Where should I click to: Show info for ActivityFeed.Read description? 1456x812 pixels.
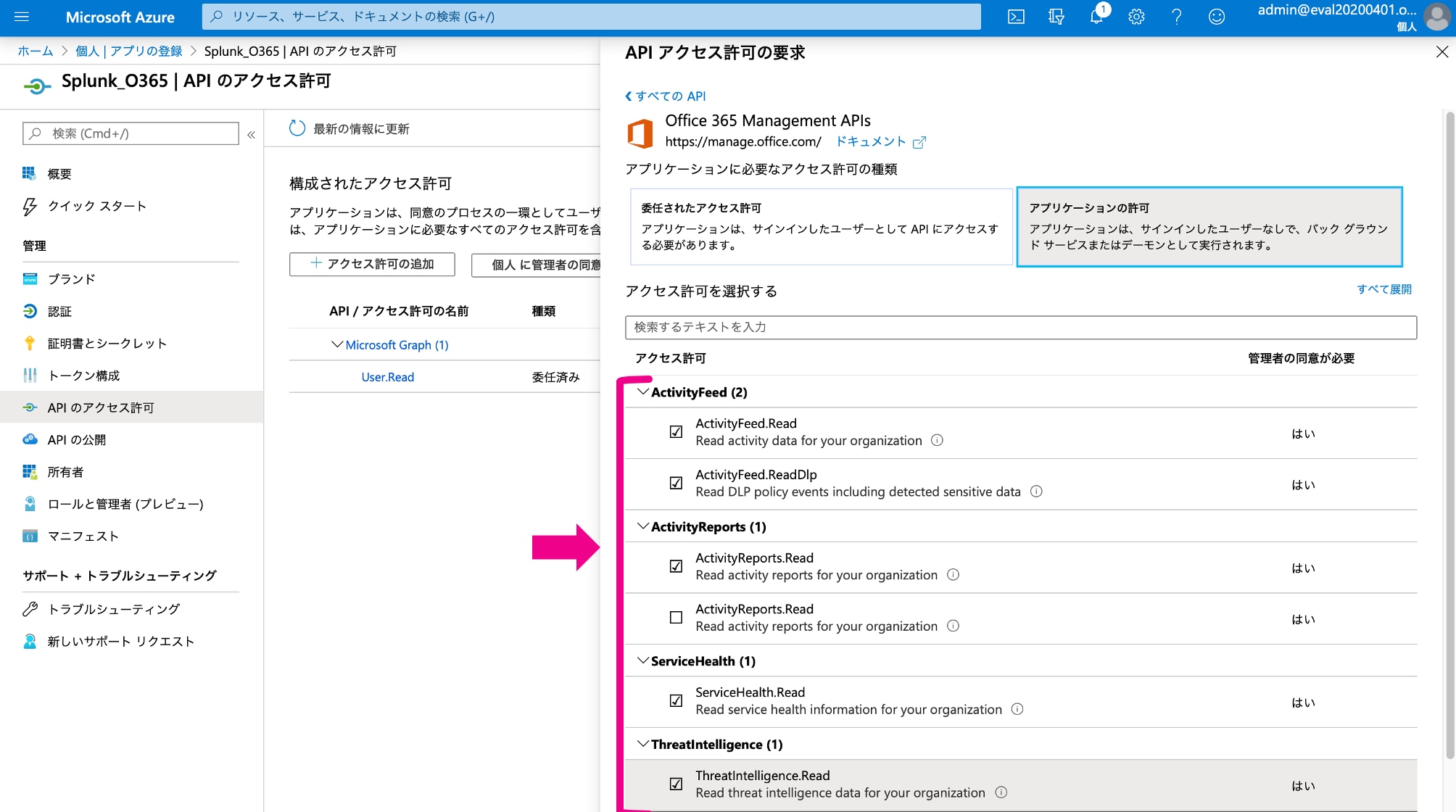937,440
